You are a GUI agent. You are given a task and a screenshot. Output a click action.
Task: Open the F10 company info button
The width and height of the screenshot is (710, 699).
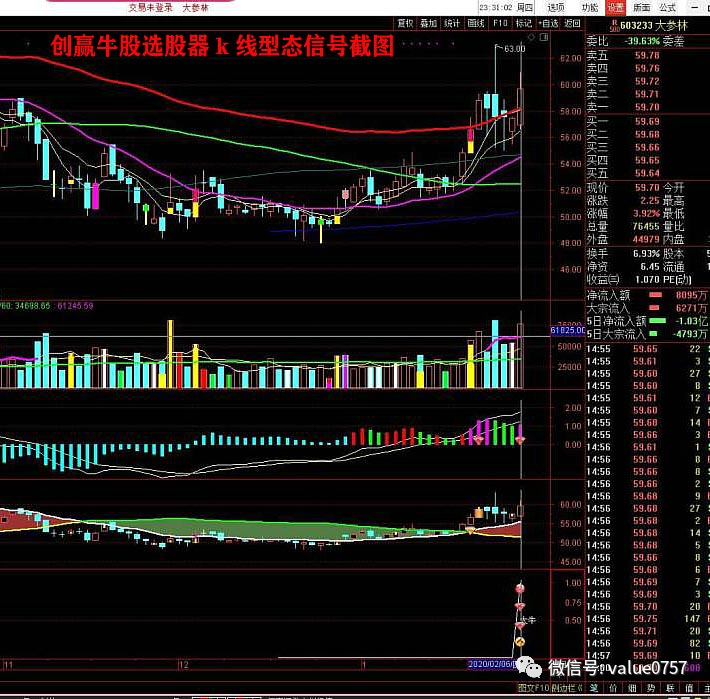tap(500, 23)
